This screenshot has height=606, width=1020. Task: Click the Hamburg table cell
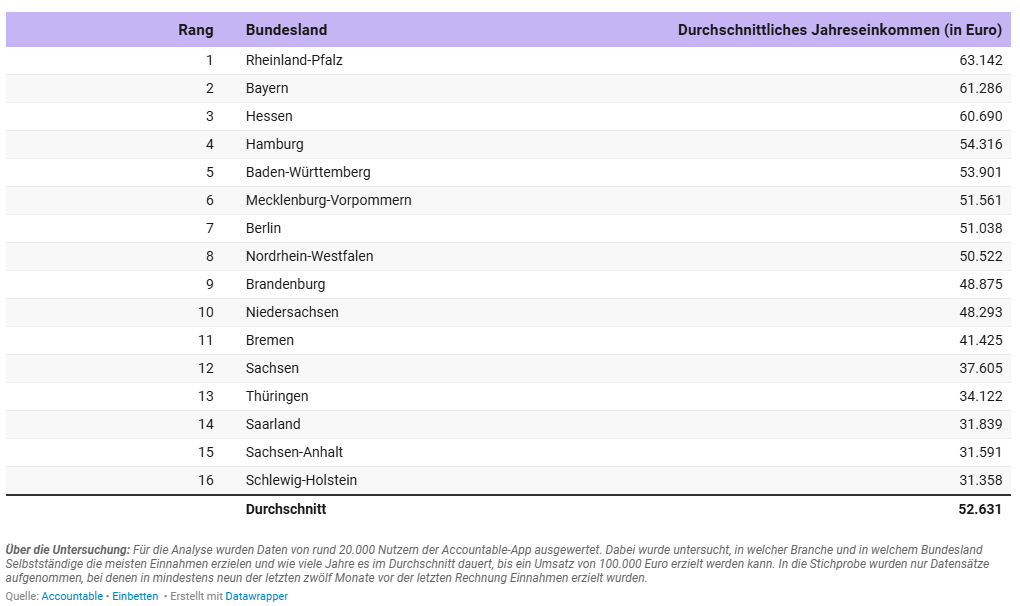point(274,144)
